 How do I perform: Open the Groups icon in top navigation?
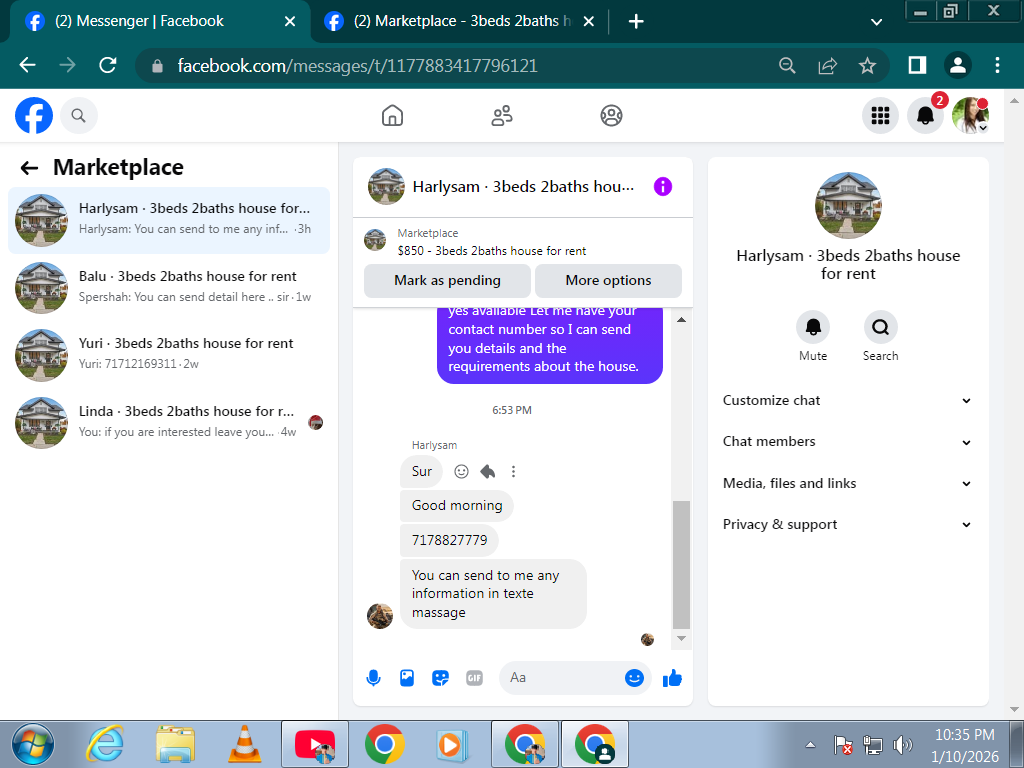point(611,116)
